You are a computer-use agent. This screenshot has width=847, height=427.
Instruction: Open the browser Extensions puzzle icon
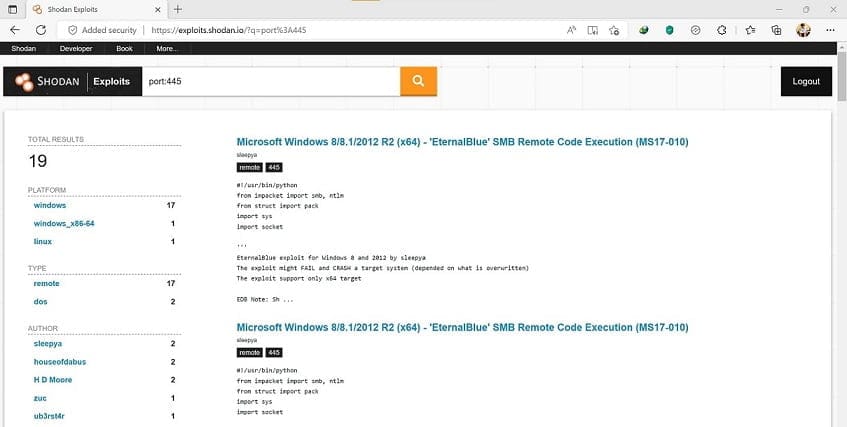click(721, 30)
